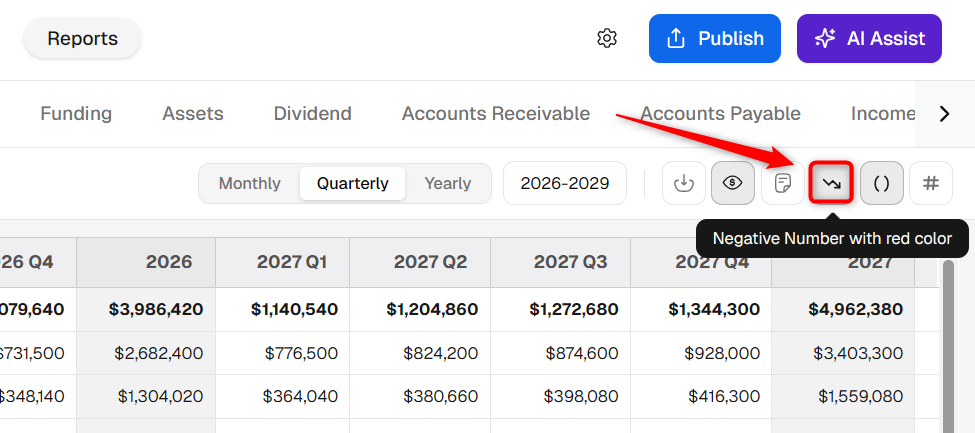Select the $1,304,020 cell
Viewport: 975px width, 433px height.
[x=146, y=396]
